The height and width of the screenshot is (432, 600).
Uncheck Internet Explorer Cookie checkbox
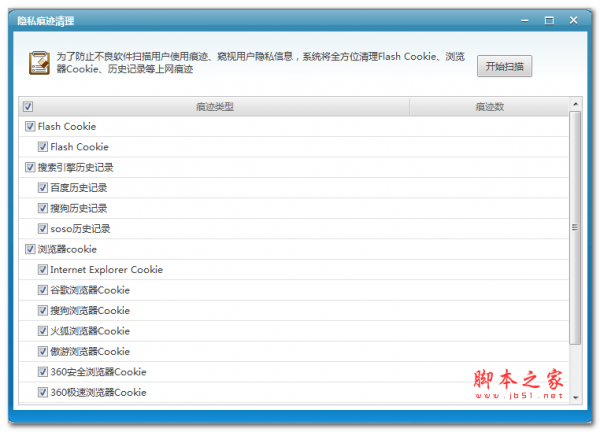pyautogui.click(x=42, y=269)
